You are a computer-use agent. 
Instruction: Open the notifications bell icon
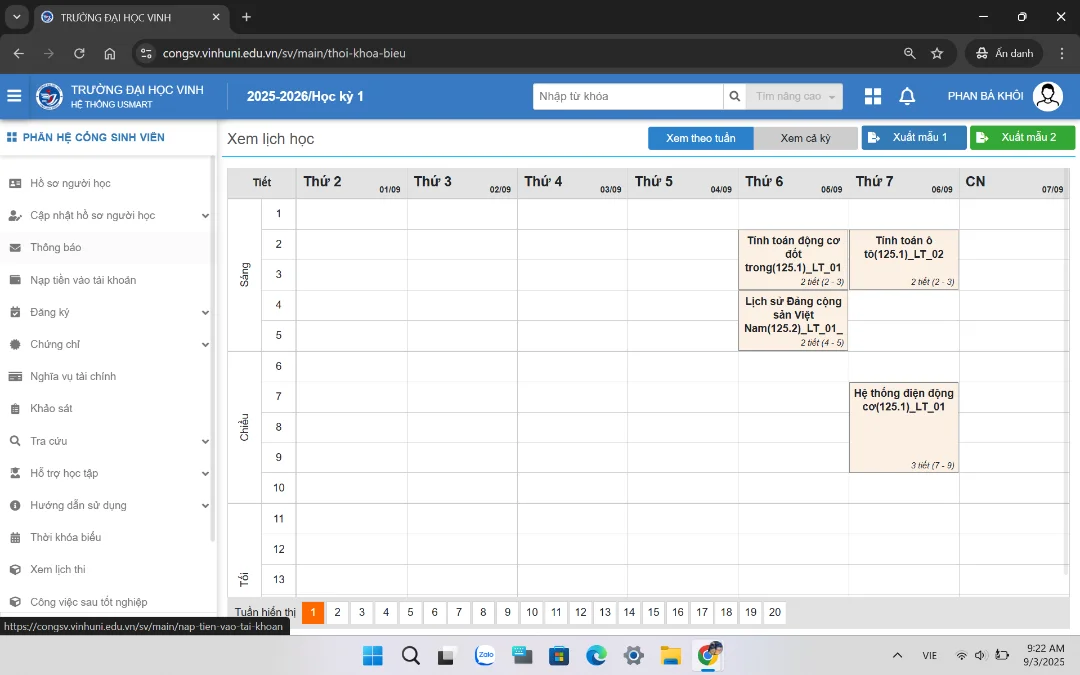(x=907, y=96)
